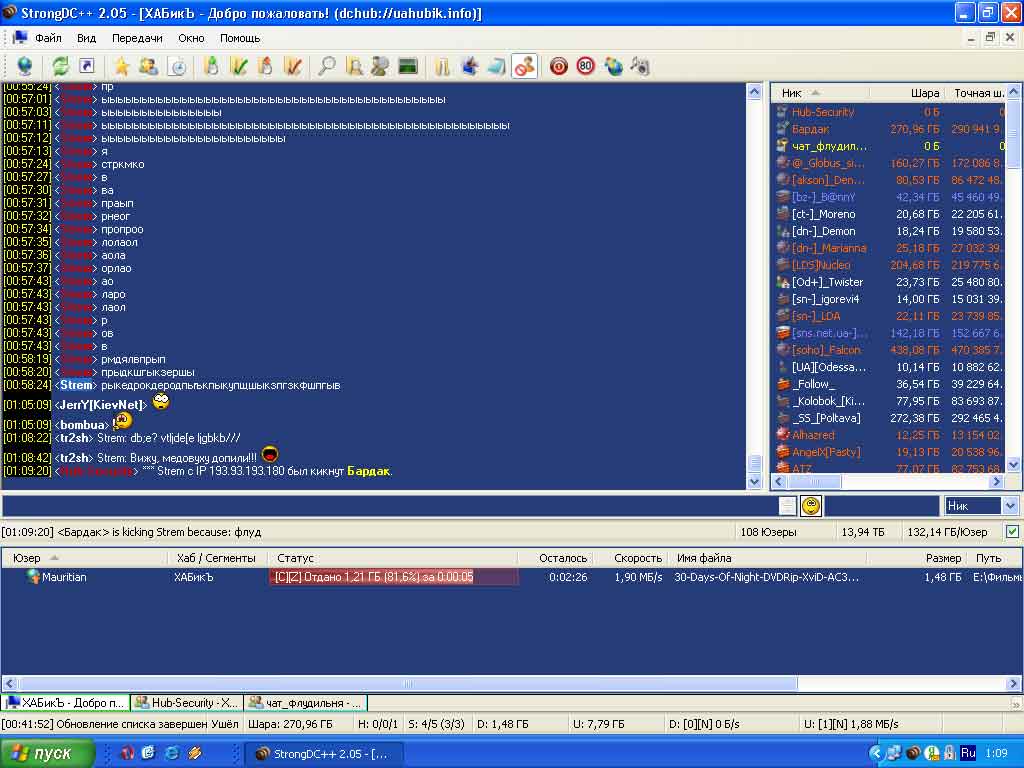Open Finished Downloads checkmark icon
The width and height of the screenshot is (1024, 768).
[238, 66]
